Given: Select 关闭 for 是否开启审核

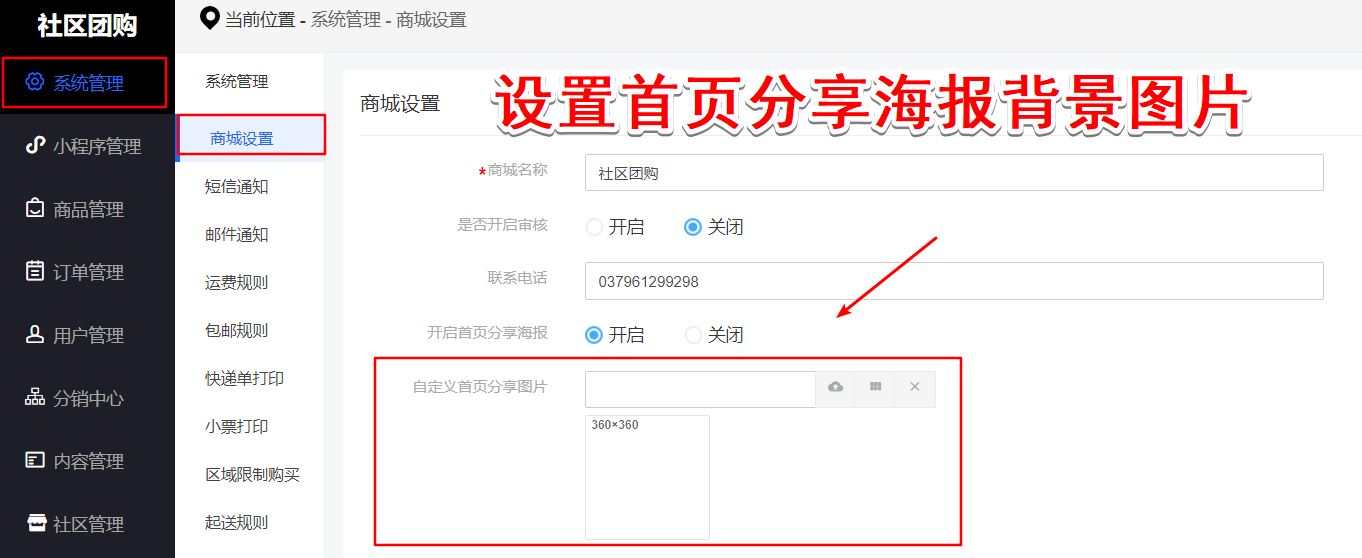Looking at the screenshot, I should pyautogui.click(x=693, y=227).
